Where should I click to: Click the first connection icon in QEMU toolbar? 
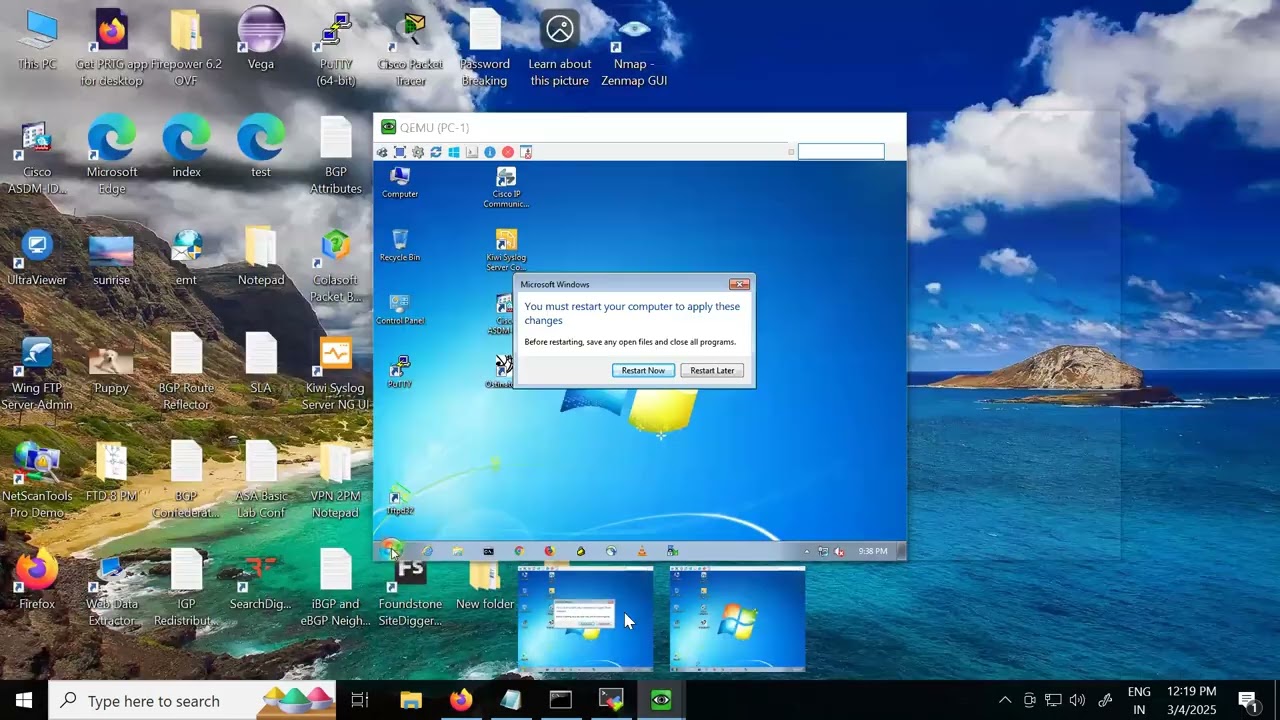pyautogui.click(x=382, y=152)
